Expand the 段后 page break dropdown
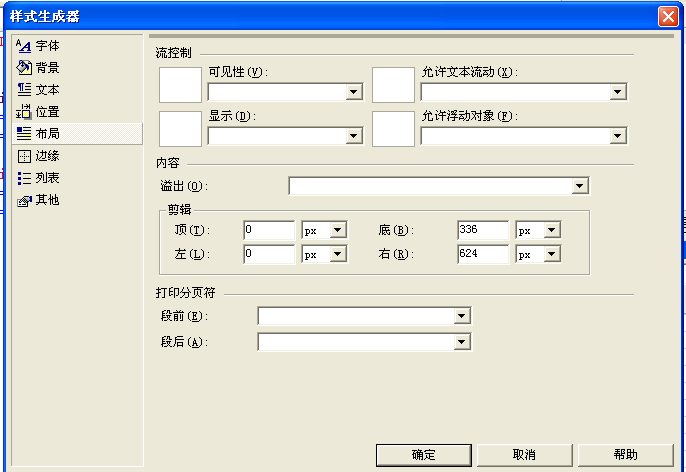 (462, 342)
